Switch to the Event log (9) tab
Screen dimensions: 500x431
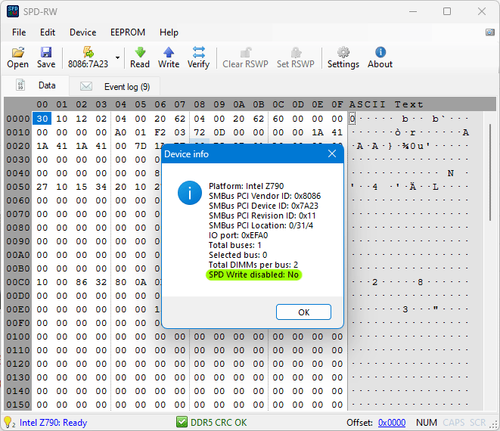[x=115, y=87]
